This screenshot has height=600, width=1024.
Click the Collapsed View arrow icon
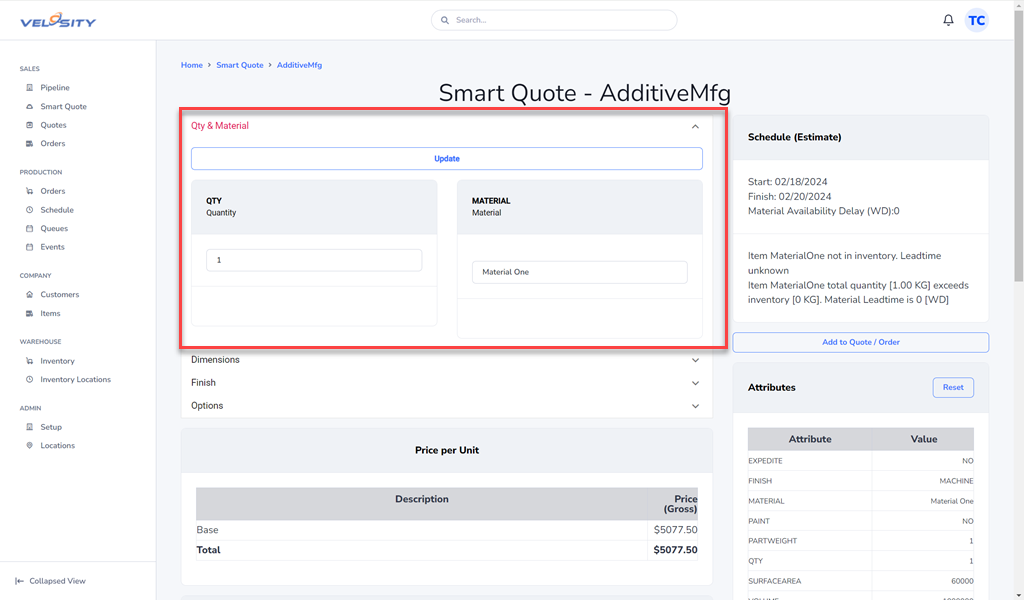click(x=20, y=581)
